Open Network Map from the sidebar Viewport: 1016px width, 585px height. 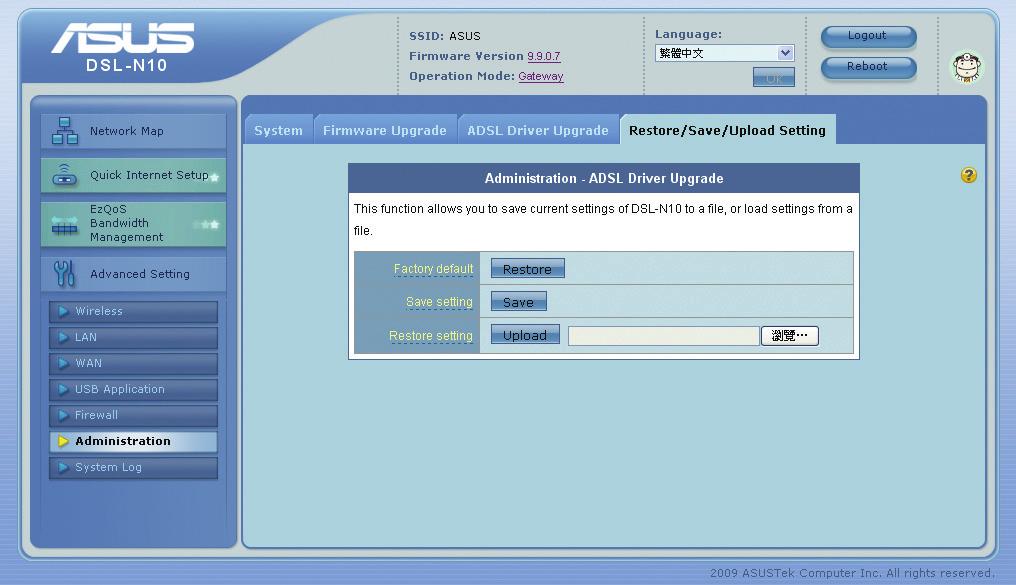click(x=133, y=131)
